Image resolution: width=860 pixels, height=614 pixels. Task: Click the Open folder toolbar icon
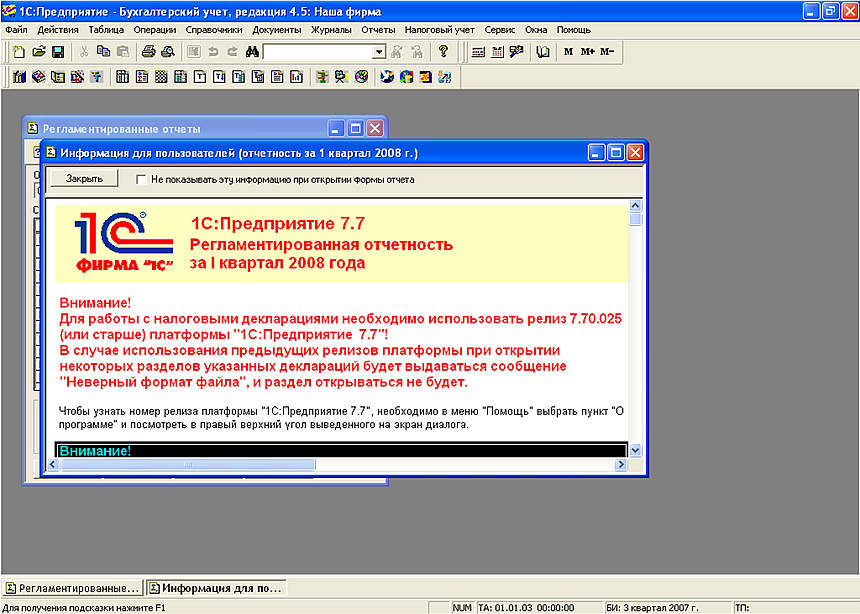tap(38, 52)
